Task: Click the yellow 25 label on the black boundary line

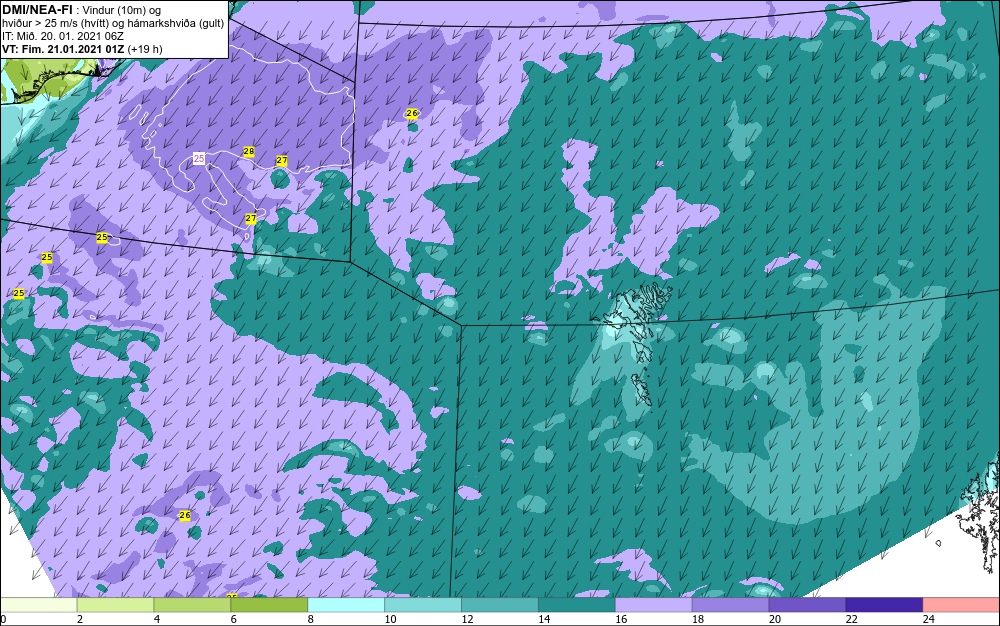Action: point(102,237)
